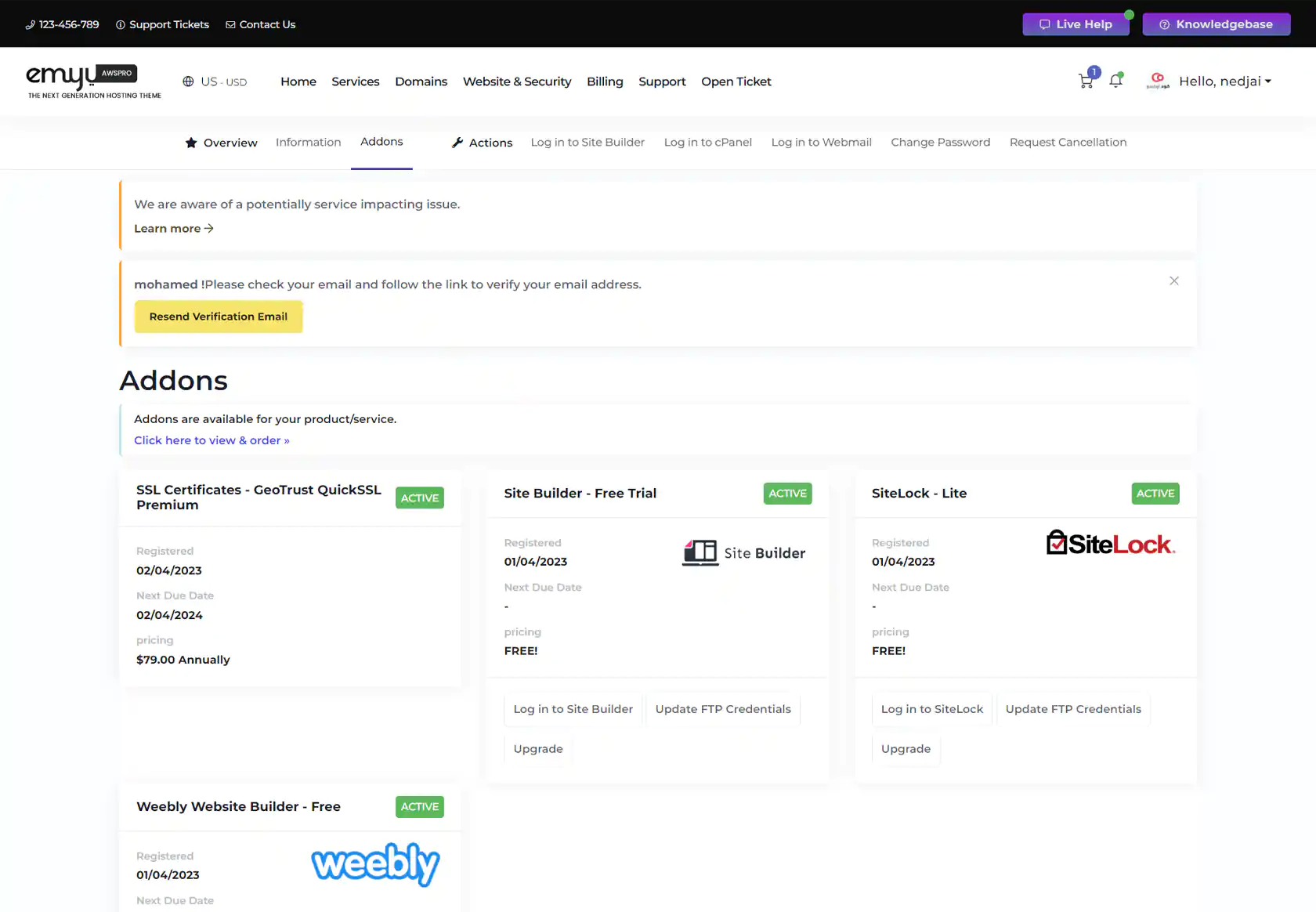Select the Addons tab
The width and height of the screenshot is (1316, 912).
(x=381, y=141)
